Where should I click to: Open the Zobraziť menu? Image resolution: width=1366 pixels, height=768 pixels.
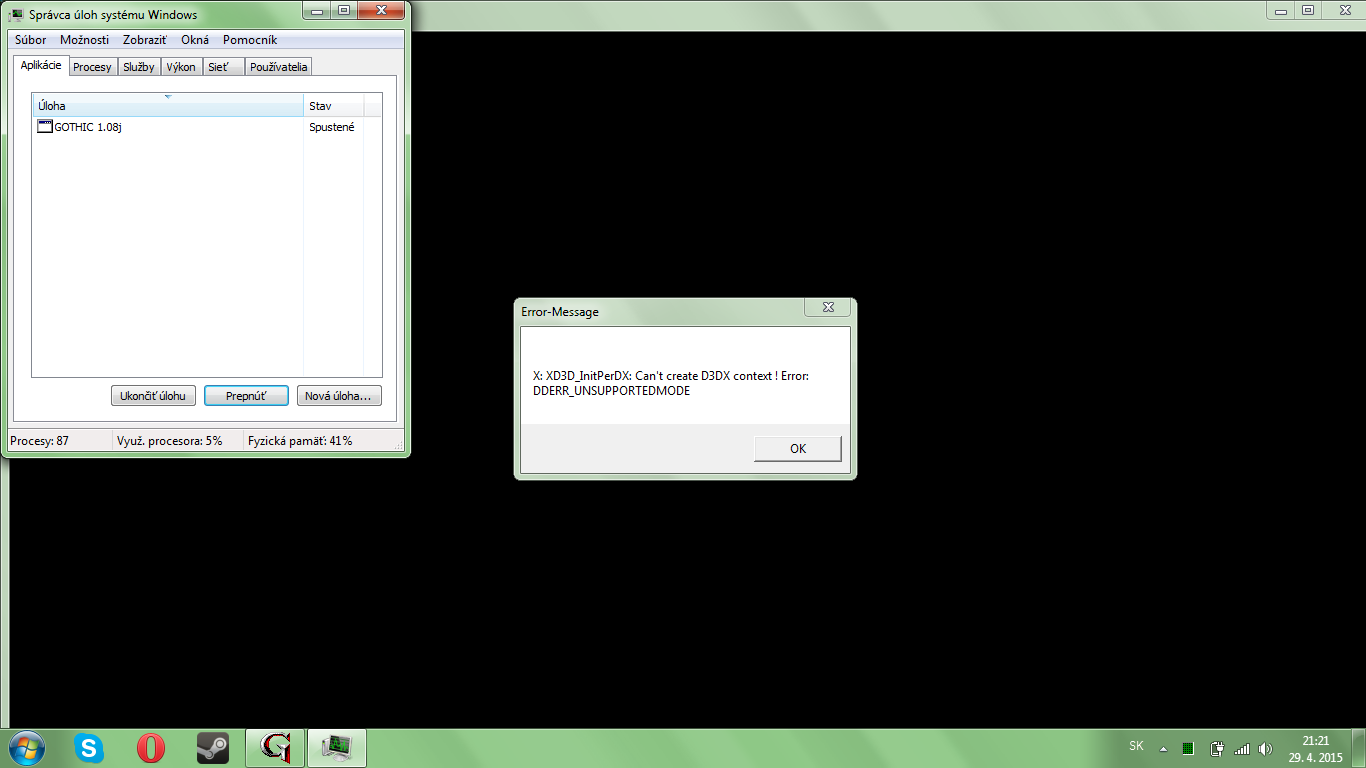click(145, 40)
